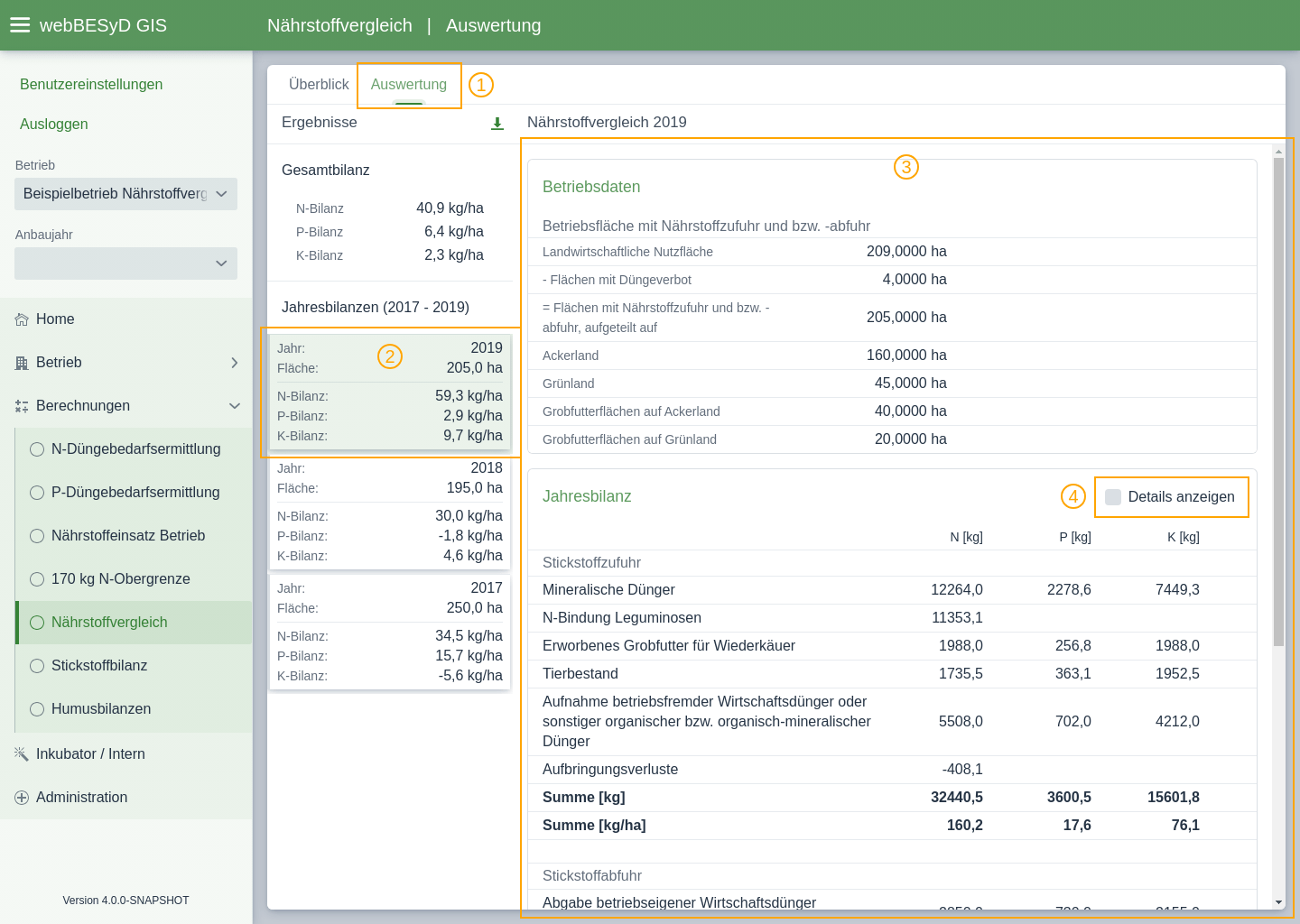Screen dimensions: 1300x924
Task: Click the vertical scrollbar thumb
Action: (x=1278, y=402)
